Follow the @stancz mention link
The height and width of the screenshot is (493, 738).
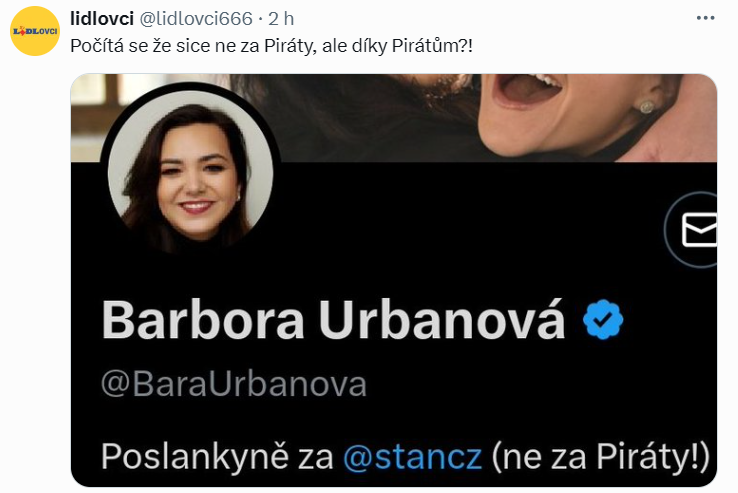[x=412, y=457]
